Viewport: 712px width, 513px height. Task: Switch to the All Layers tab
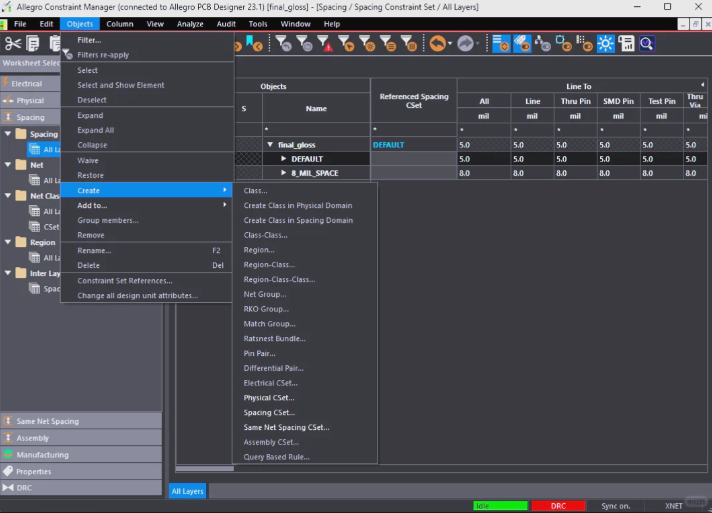188,491
